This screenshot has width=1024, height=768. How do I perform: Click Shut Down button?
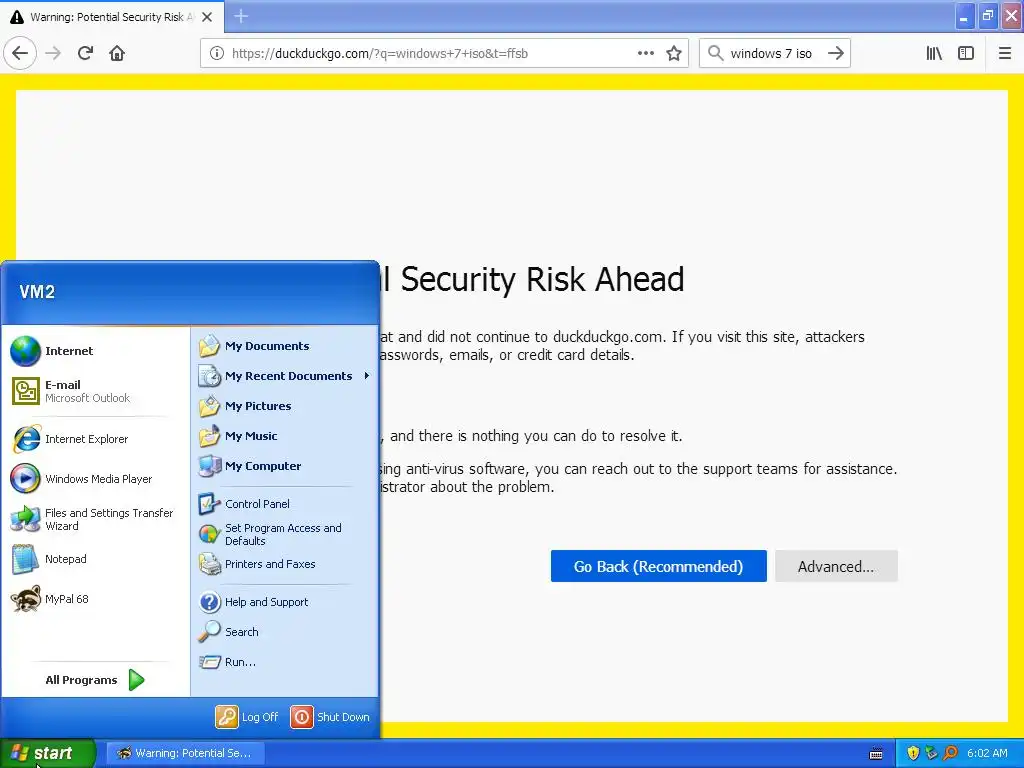(330, 717)
